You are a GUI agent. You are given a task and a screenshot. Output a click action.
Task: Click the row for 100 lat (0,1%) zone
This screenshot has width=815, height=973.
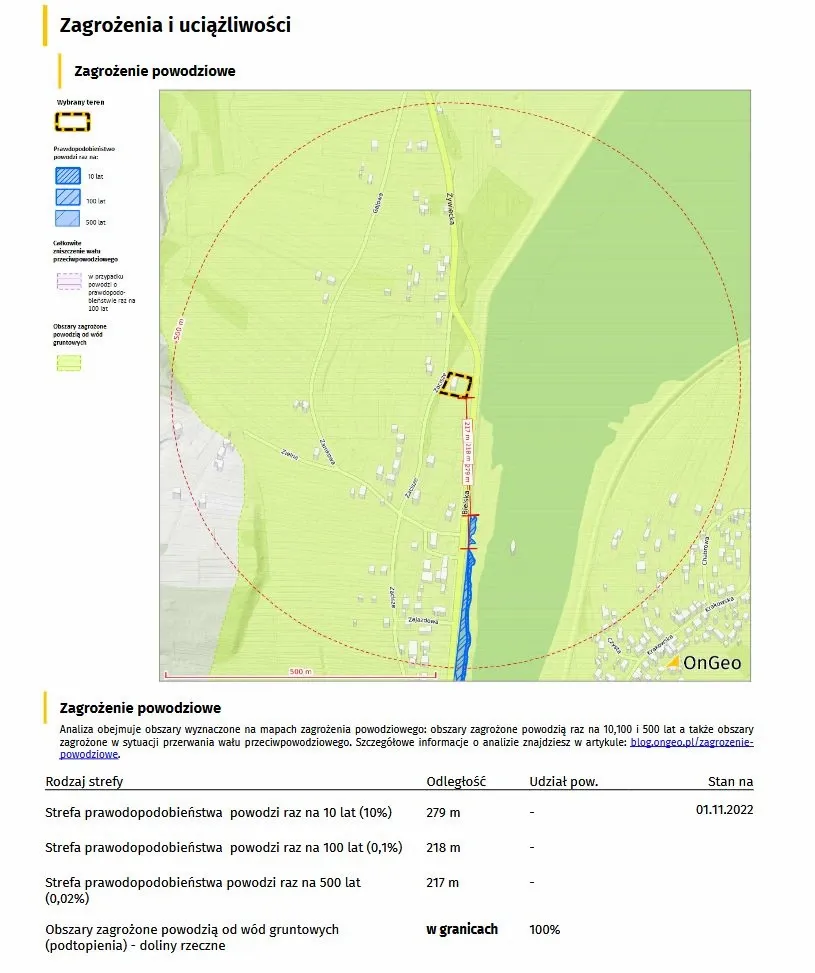point(399,847)
